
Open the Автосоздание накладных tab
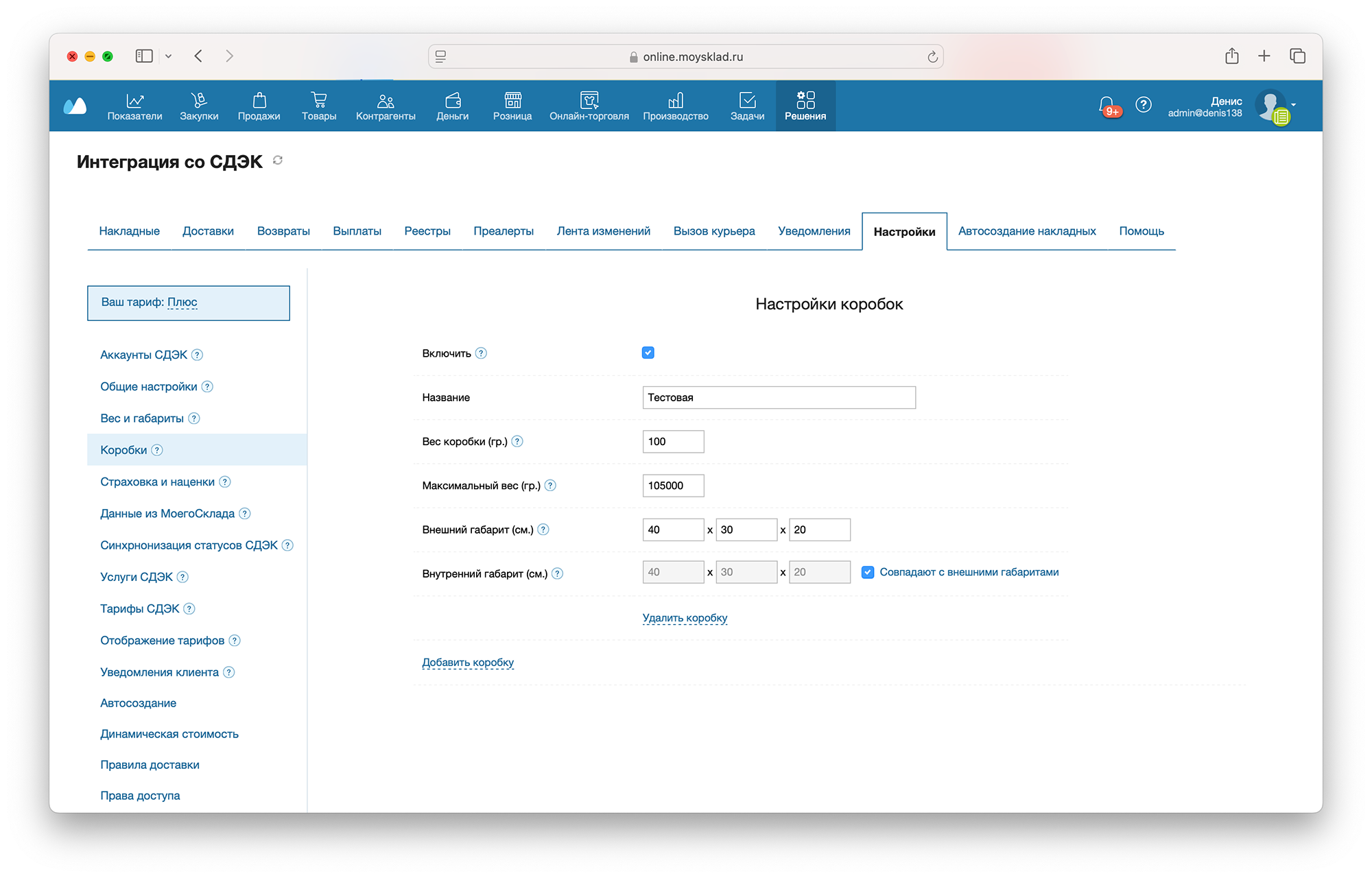[x=1027, y=231]
